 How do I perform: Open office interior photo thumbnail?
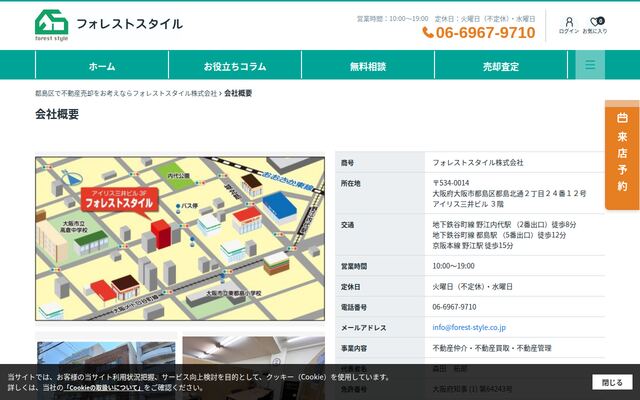tap(253, 368)
